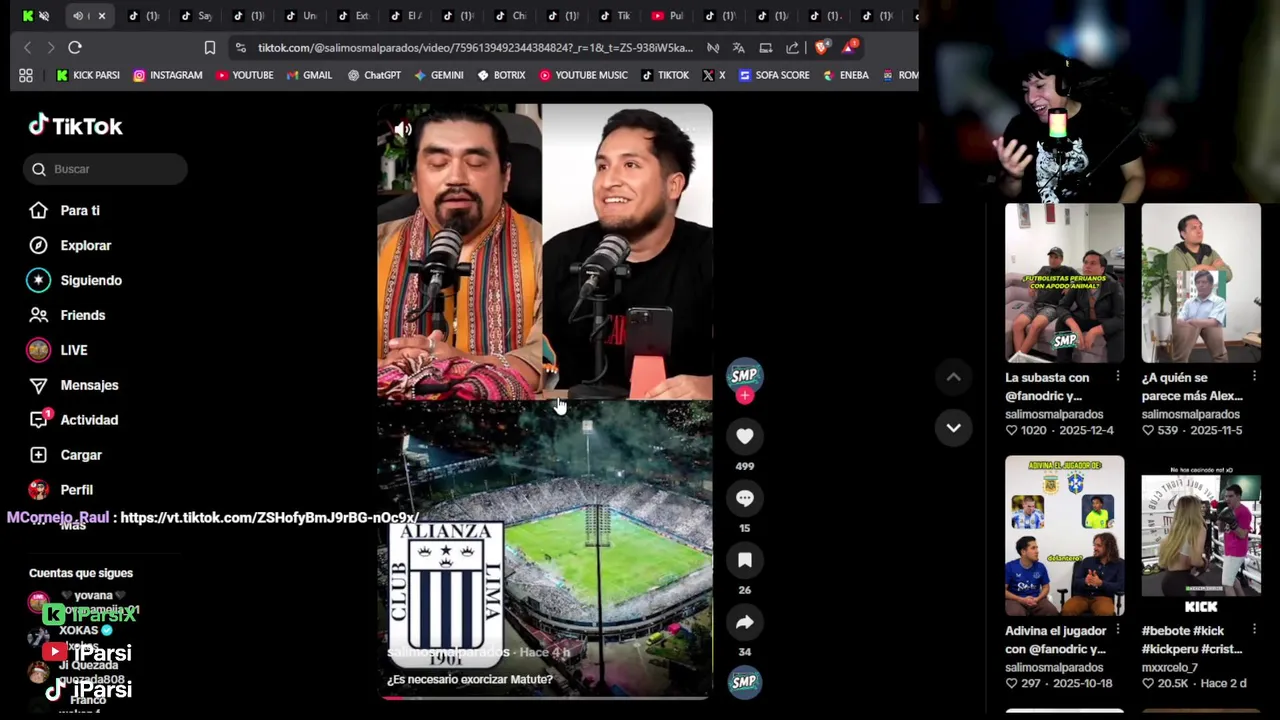The width and height of the screenshot is (1280, 720).
Task: Open ENEBA bookmark
Action: tap(846, 75)
